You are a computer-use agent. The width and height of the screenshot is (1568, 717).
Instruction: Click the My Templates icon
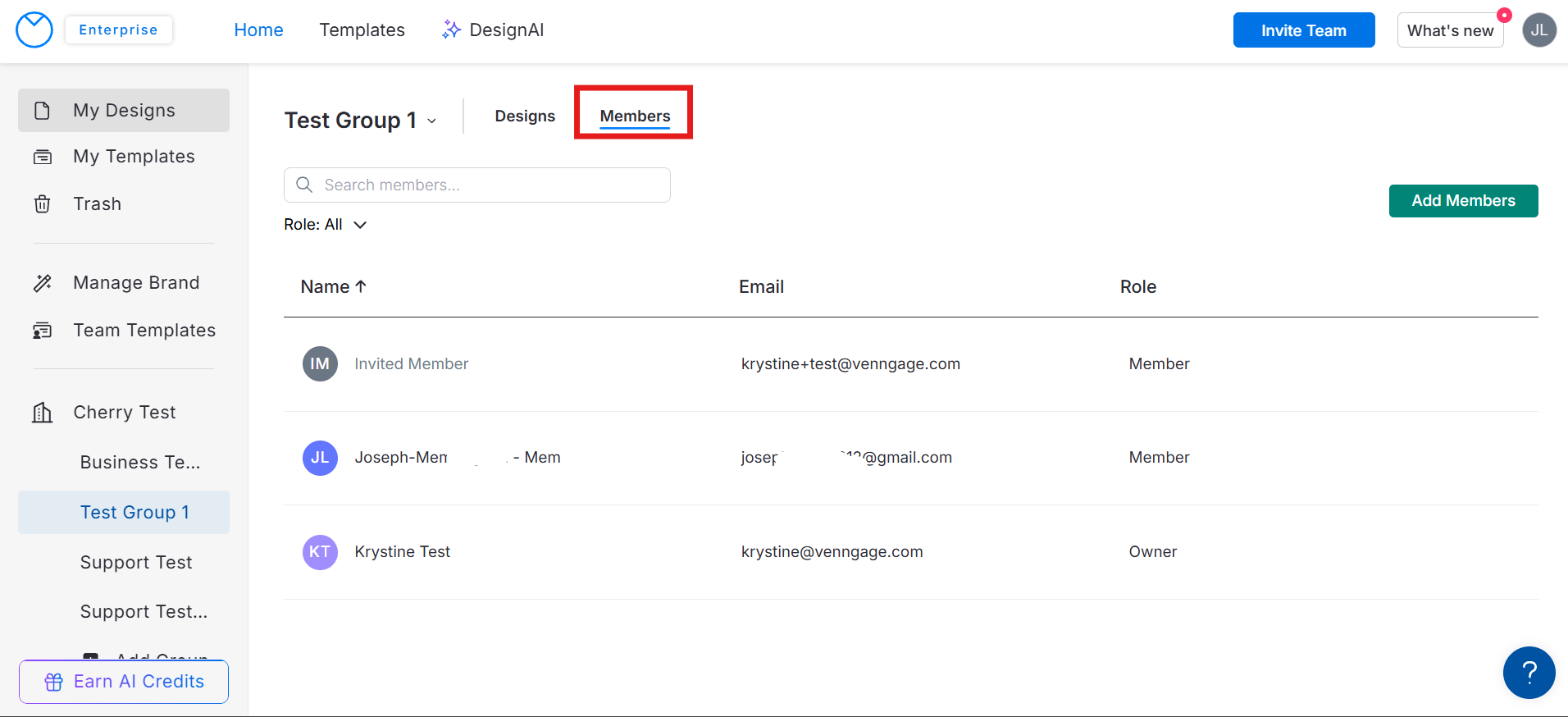[43, 157]
